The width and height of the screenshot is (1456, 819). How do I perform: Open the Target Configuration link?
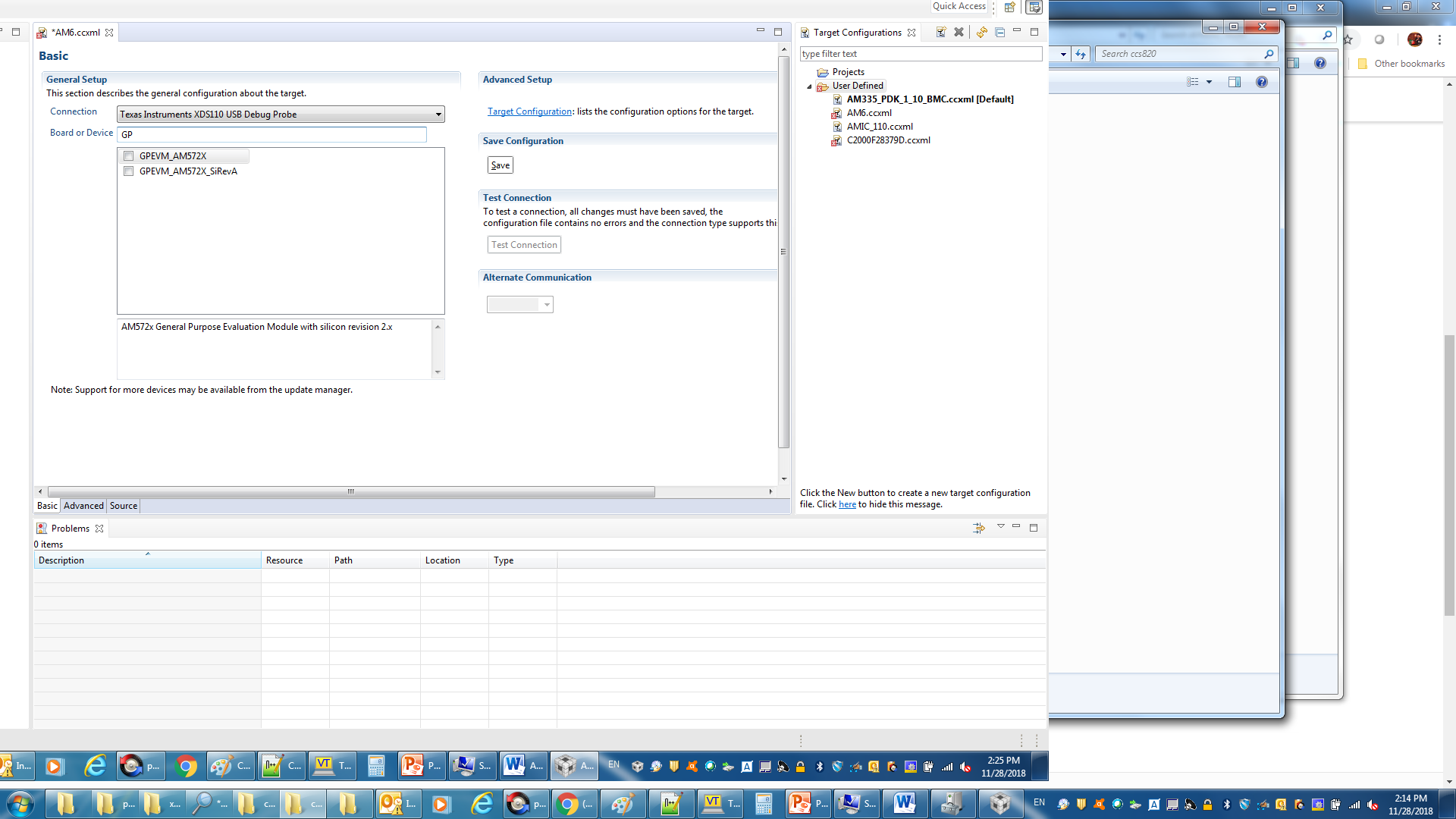[x=529, y=111]
